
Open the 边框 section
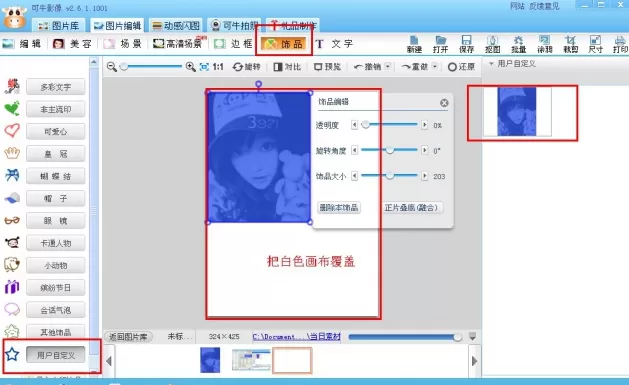pos(233,43)
